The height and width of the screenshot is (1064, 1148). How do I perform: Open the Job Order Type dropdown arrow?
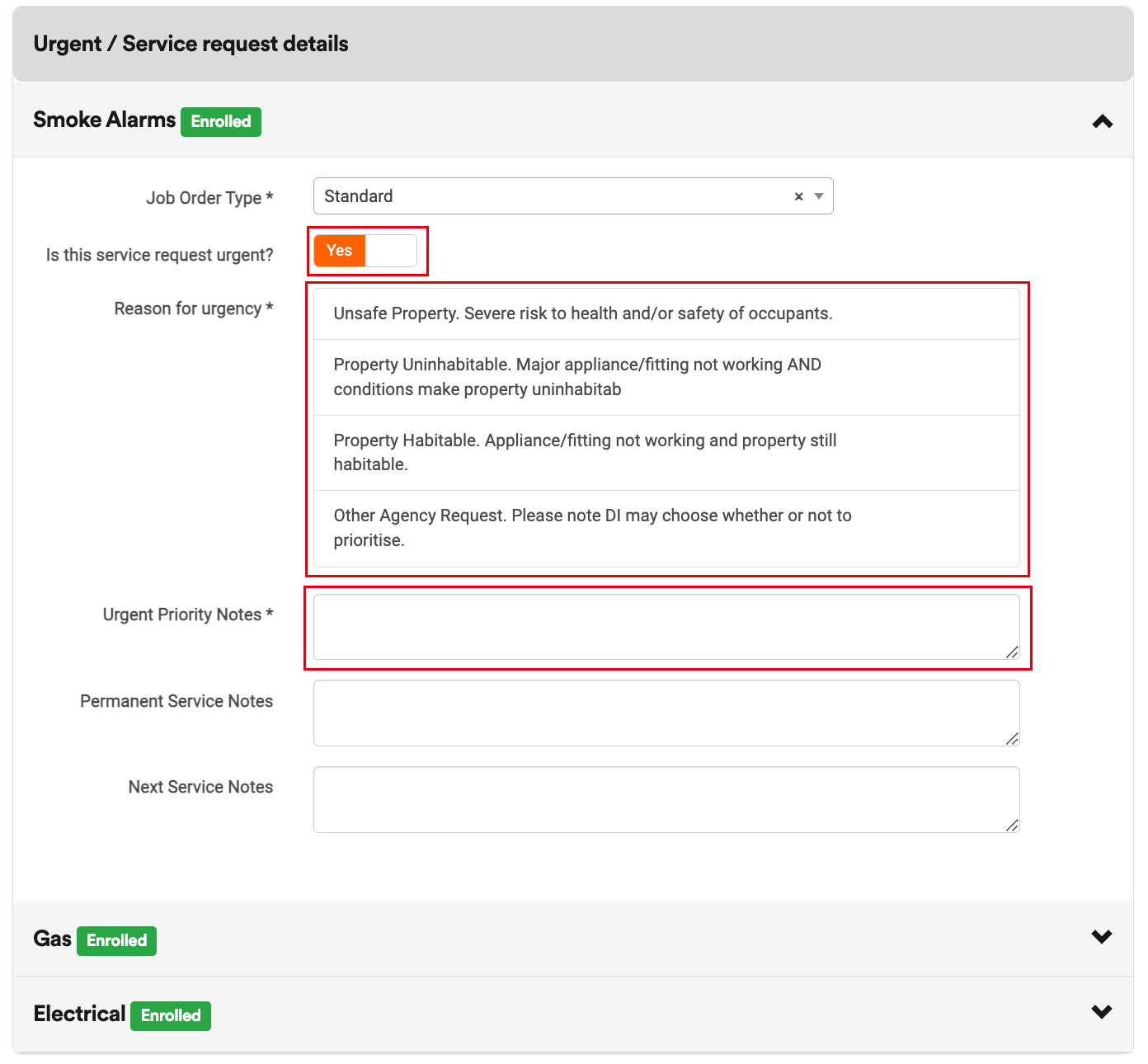pos(819,196)
